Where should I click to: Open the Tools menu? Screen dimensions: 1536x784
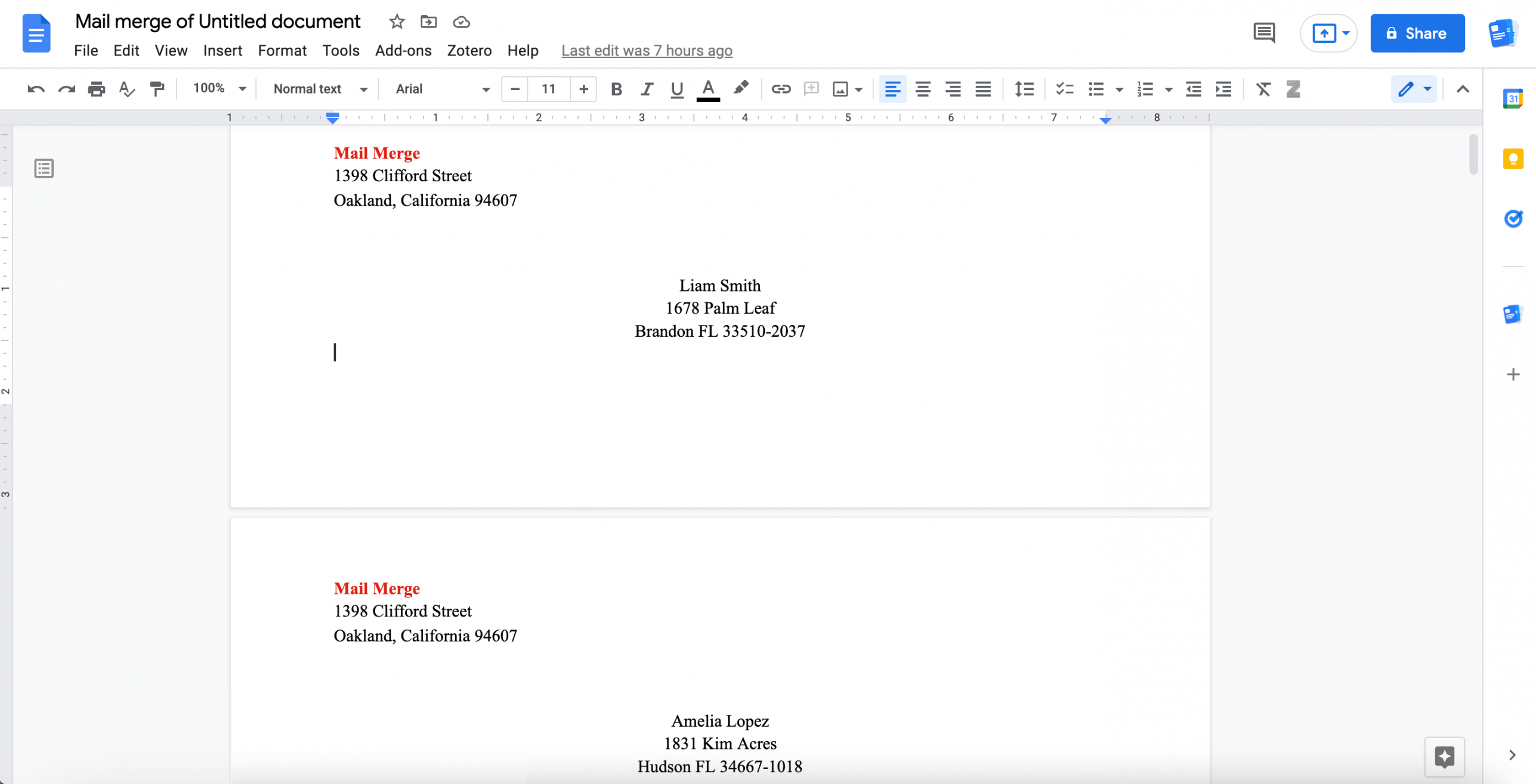[340, 50]
